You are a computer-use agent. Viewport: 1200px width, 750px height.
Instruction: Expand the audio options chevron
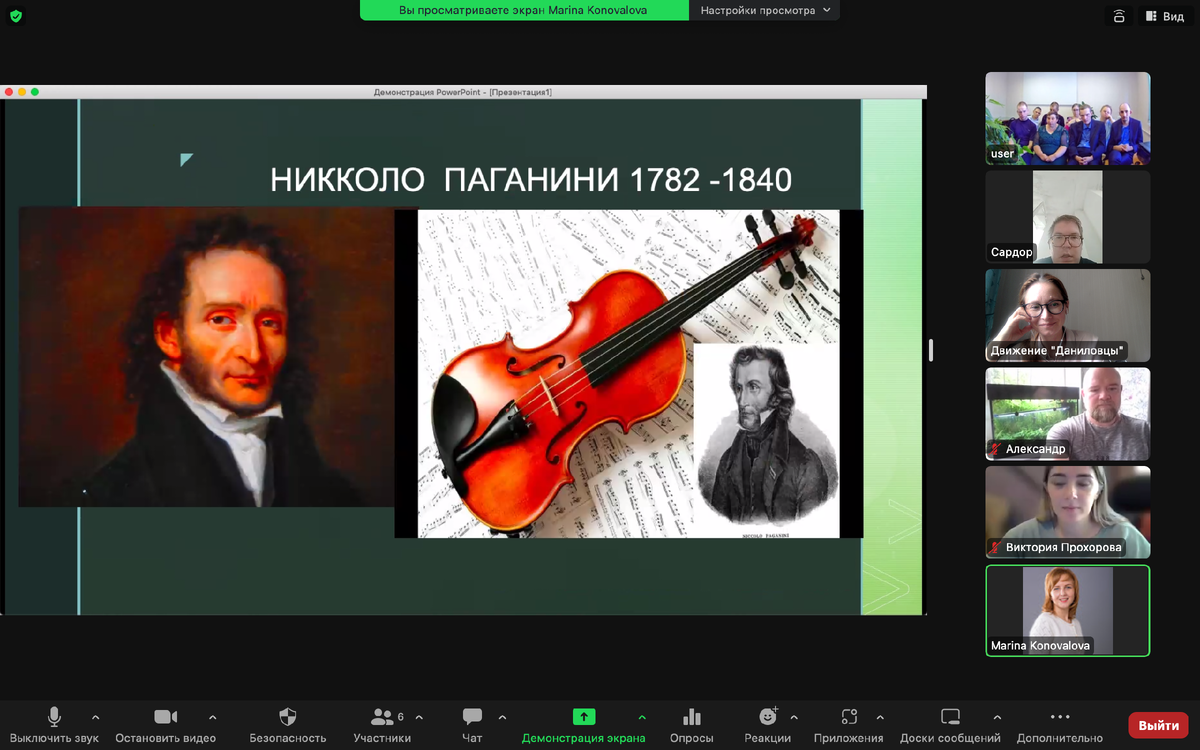(95, 717)
